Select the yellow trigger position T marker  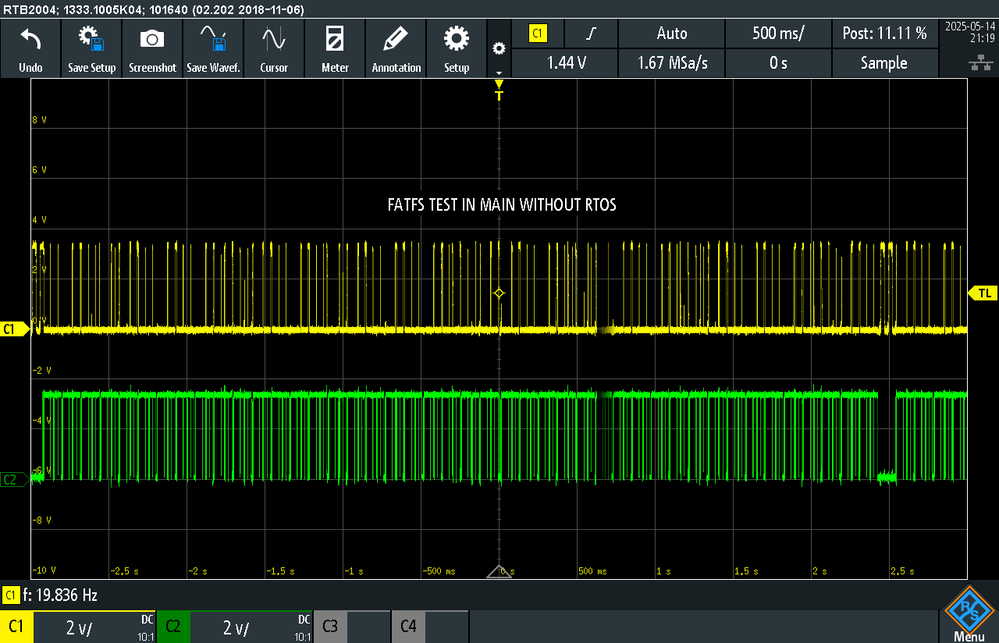(499, 90)
